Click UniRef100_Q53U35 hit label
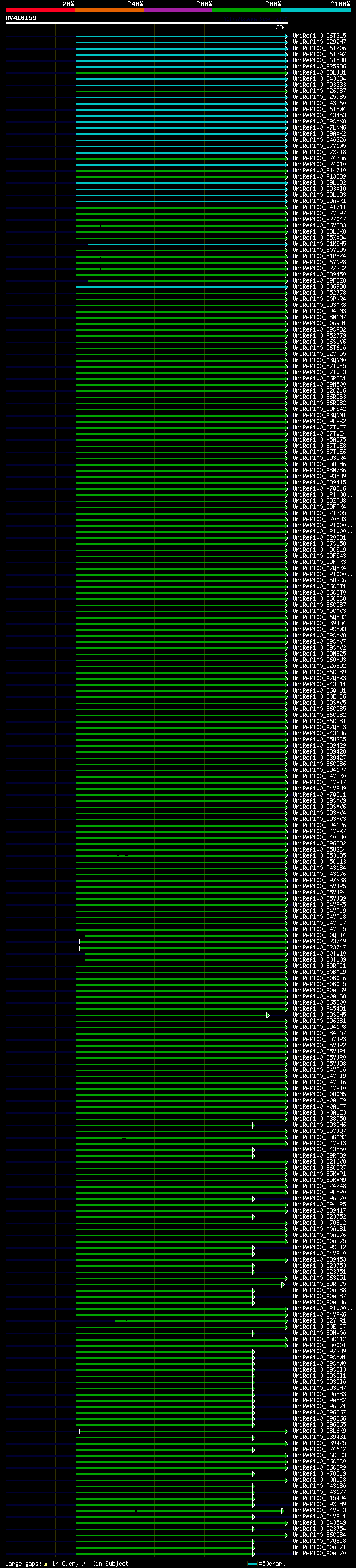Viewport: 356px width, 1568px height. [319, 856]
